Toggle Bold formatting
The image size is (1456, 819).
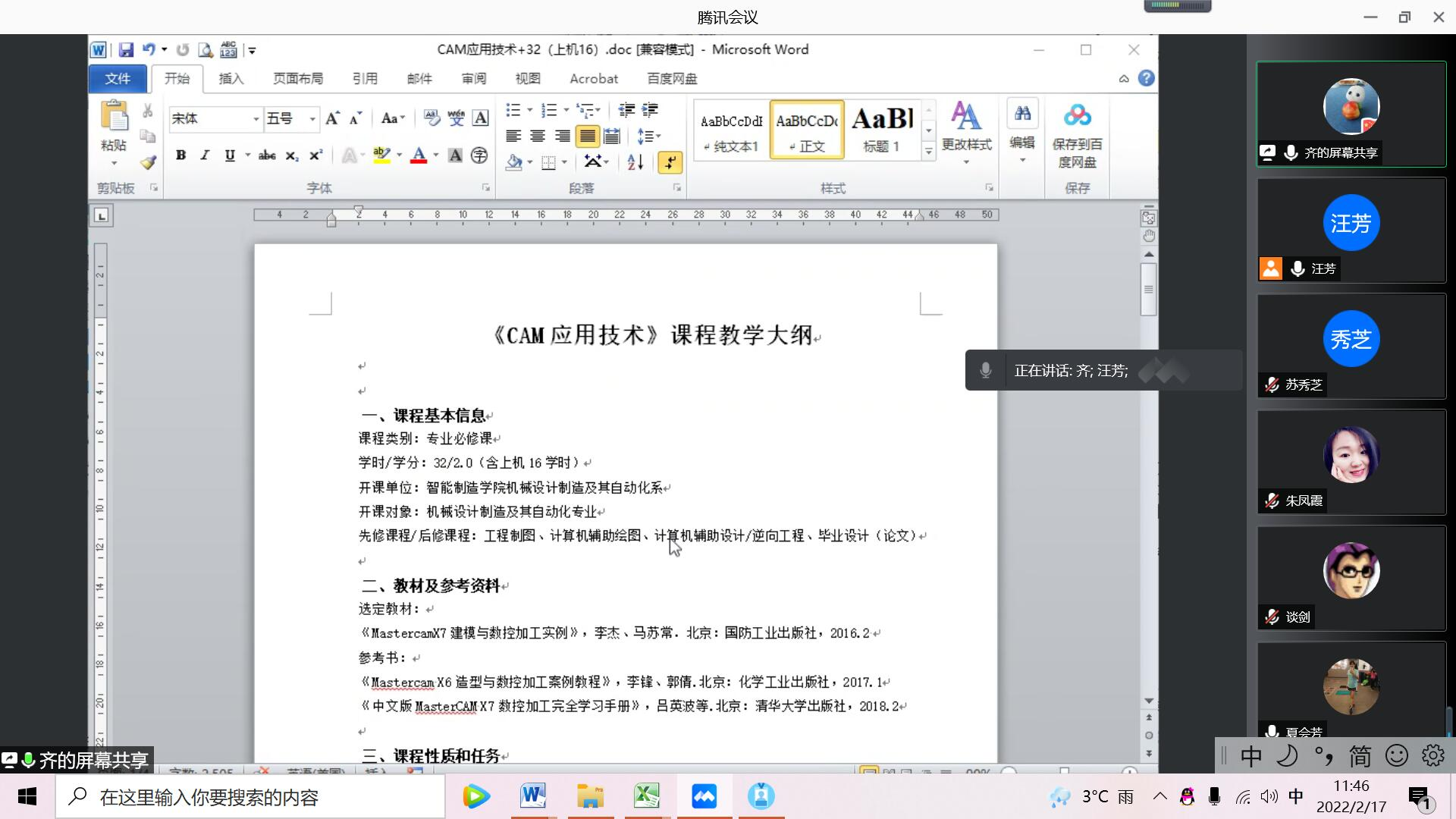click(180, 155)
